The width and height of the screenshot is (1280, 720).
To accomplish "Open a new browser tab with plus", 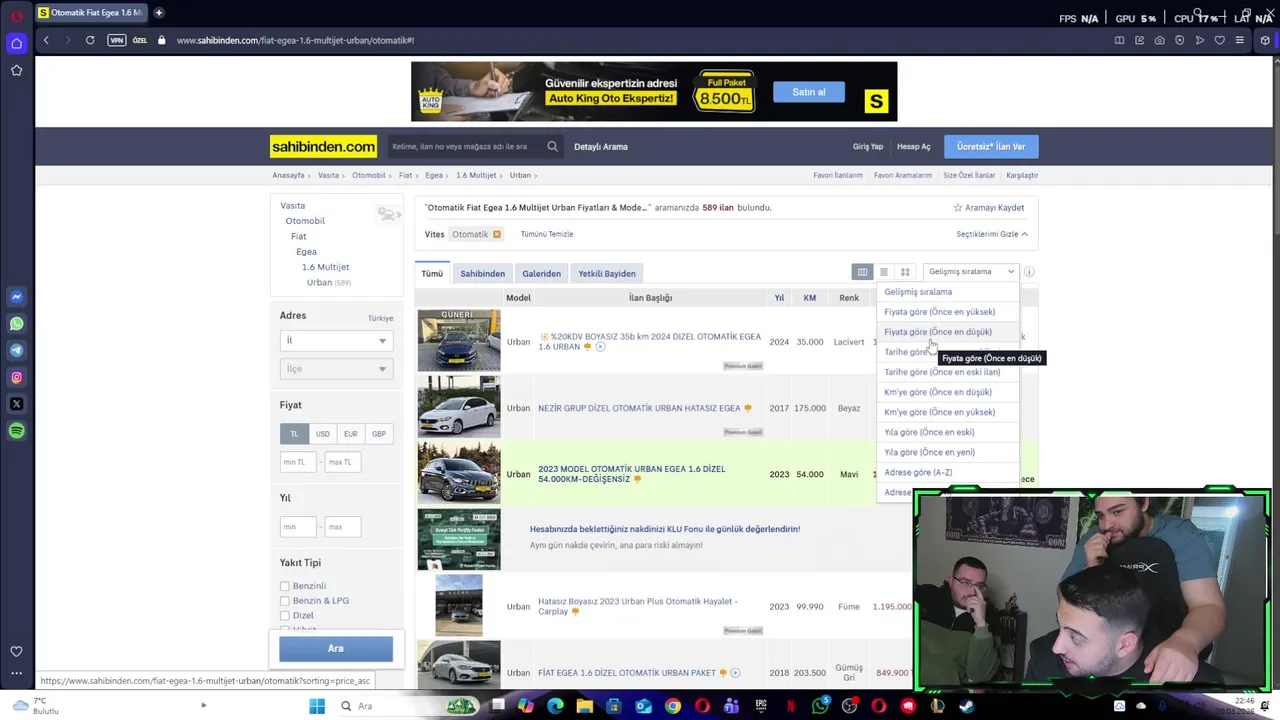I will [x=158, y=13].
